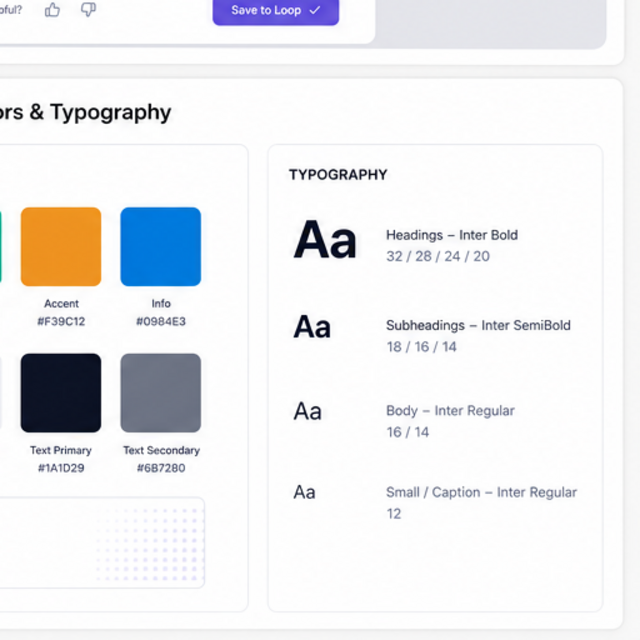Click the thumbs up icon
This screenshot has height=640, width=640.
(52, 10)
